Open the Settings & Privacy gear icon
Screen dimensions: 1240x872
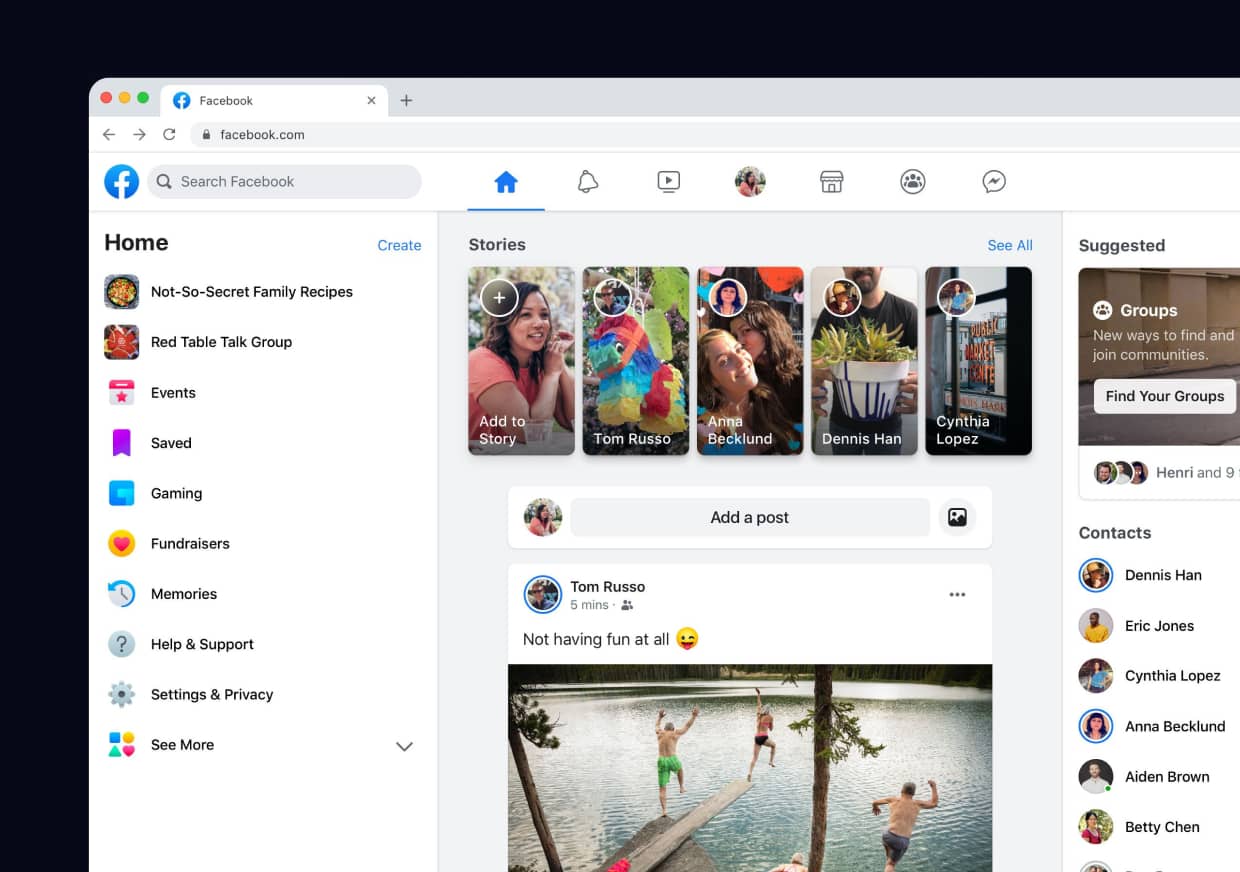point(121,695)
